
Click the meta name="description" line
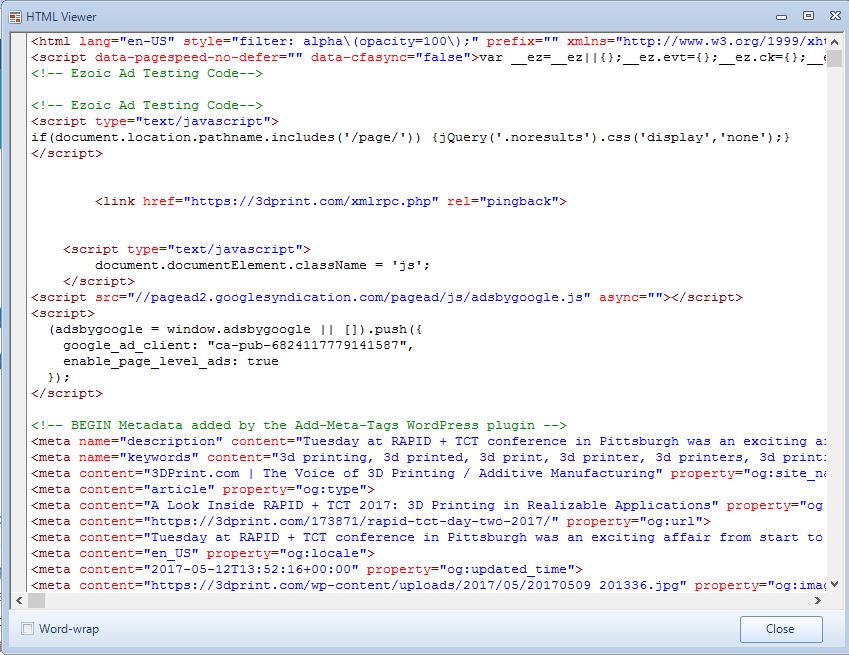[x=428, y=441]
